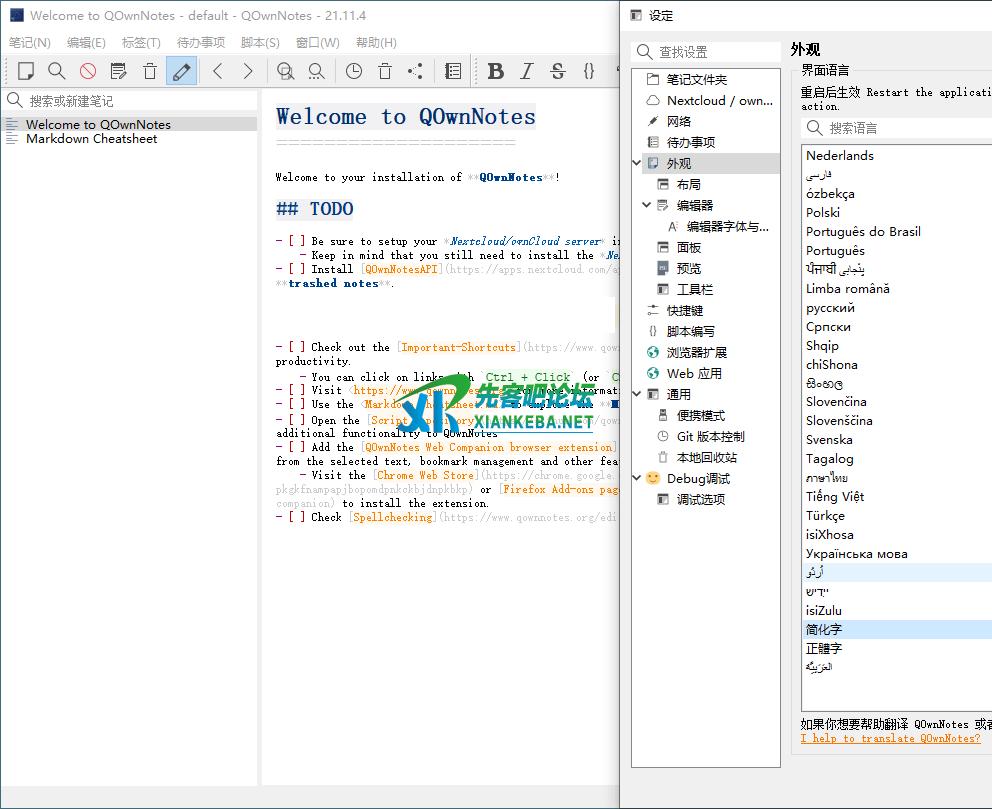Apply bold formatting with B icon
Image resolution: width=992 pixels, height=809 pixels.
coord(496,71)
